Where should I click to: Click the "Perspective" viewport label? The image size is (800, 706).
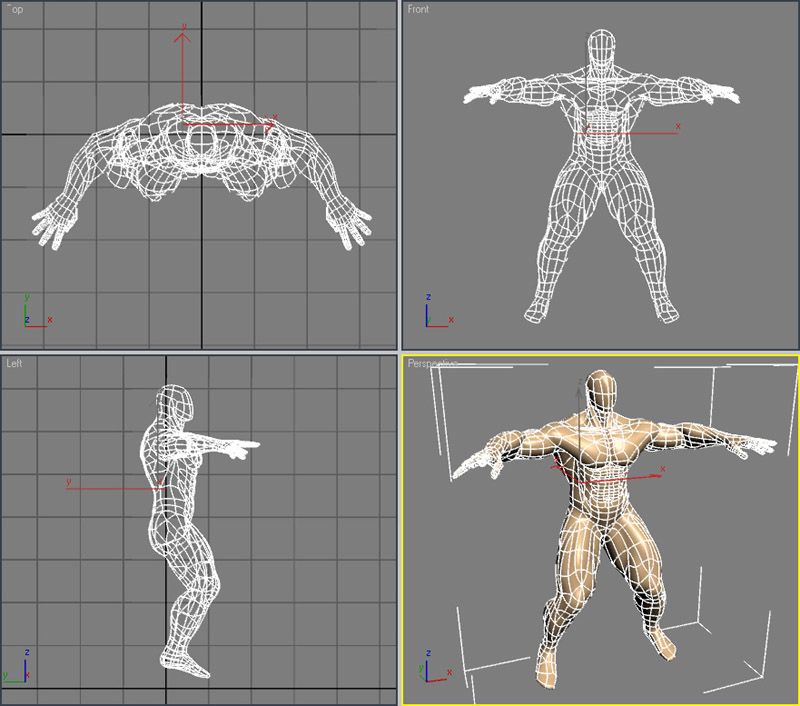click(432, 363)
